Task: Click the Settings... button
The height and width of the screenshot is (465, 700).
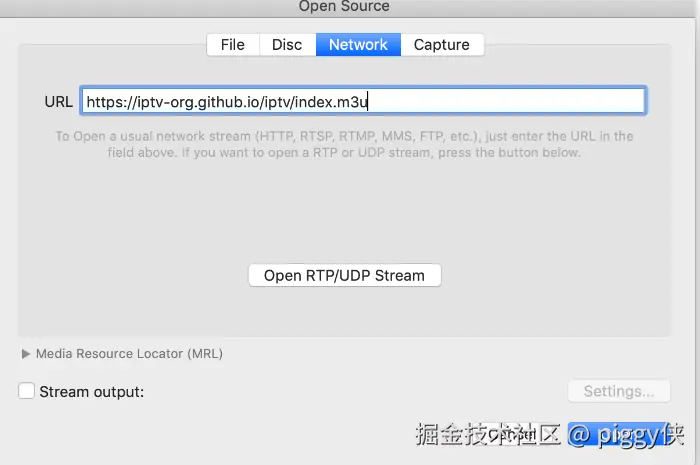Action: (619, 391)
